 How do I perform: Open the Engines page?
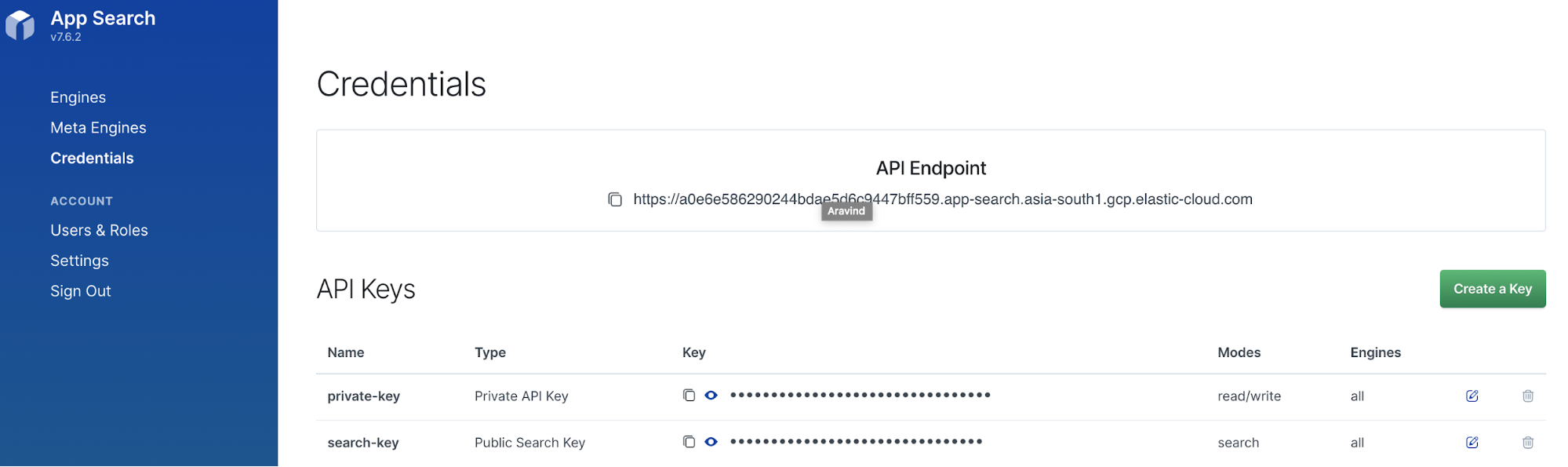pyautogui.click(x=78, y=97)
